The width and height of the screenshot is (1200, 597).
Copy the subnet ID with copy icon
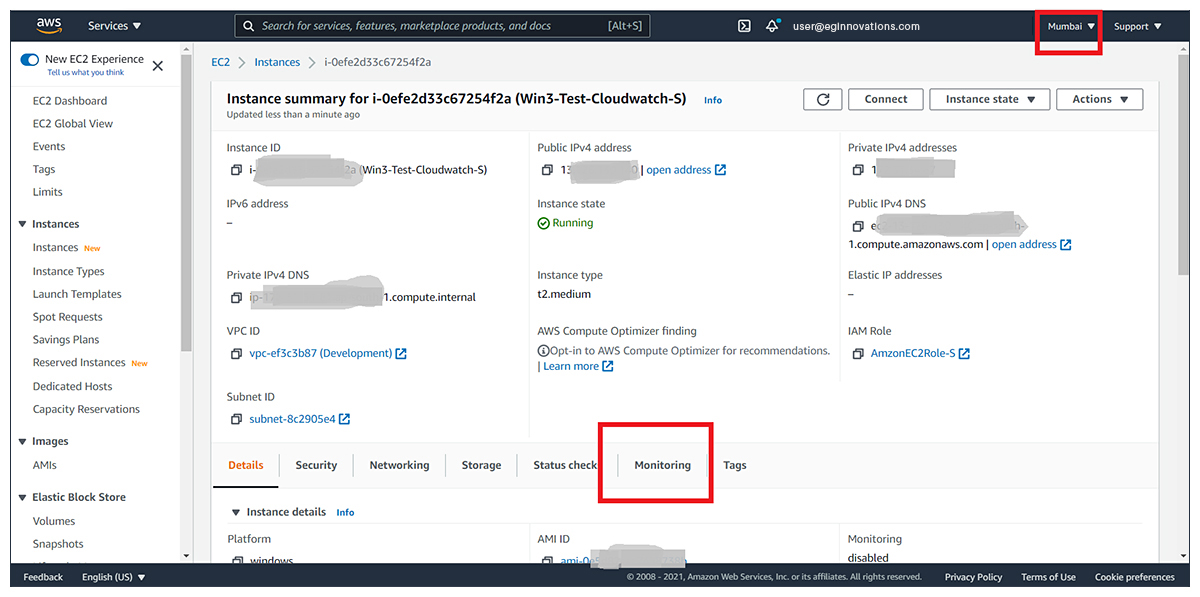236,419
